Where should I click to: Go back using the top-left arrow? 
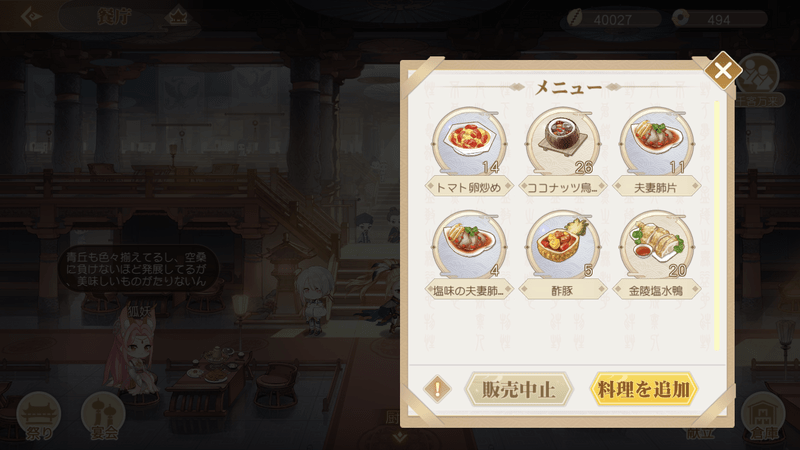coord(31,16)
